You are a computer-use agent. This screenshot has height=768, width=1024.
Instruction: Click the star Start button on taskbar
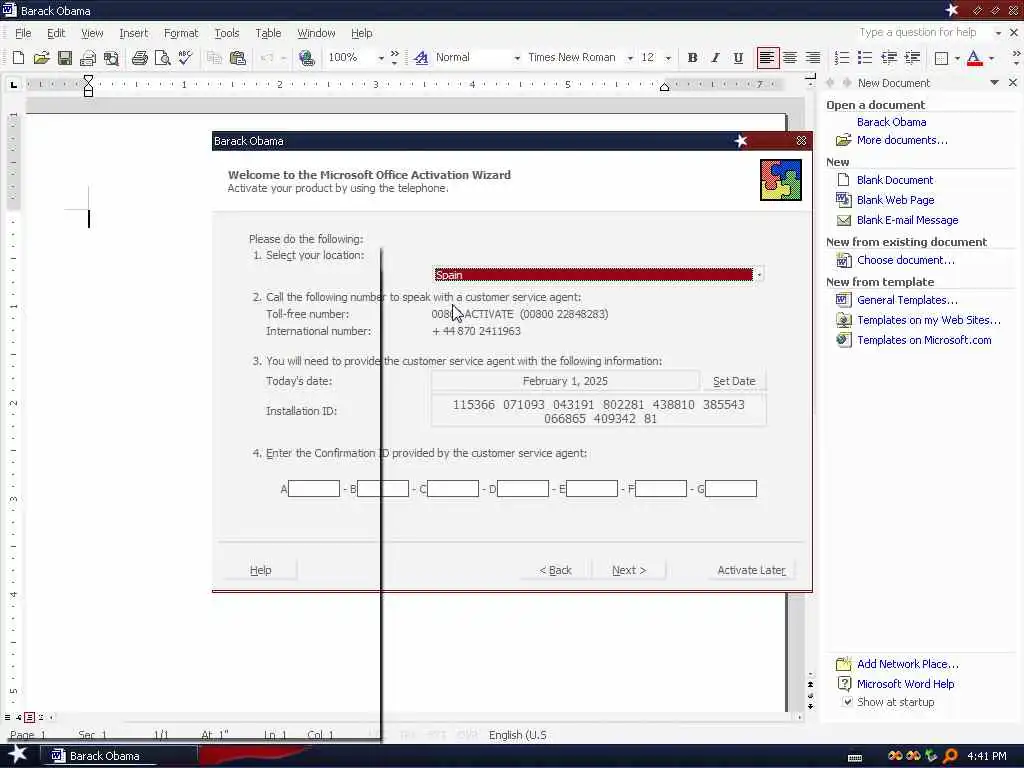pyautogui.click(x=17, y=755)
